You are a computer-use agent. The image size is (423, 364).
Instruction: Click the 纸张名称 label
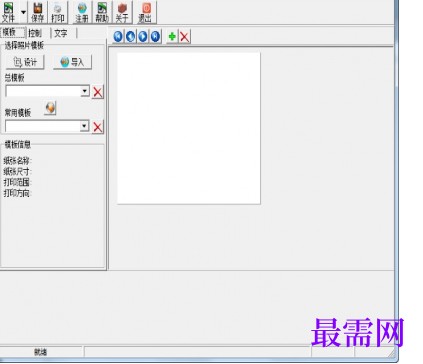(x=17, y=161)
